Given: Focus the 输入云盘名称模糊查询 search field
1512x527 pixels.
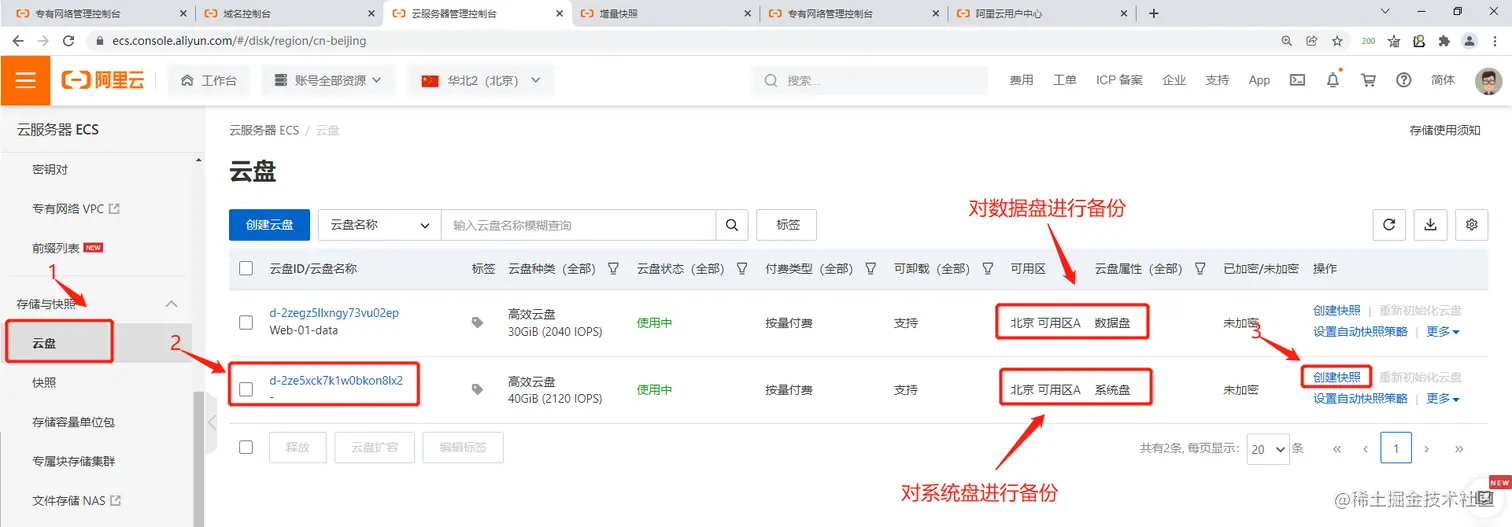Looking at the screenshot, I should pyautogui.click(x=578, y=225).
